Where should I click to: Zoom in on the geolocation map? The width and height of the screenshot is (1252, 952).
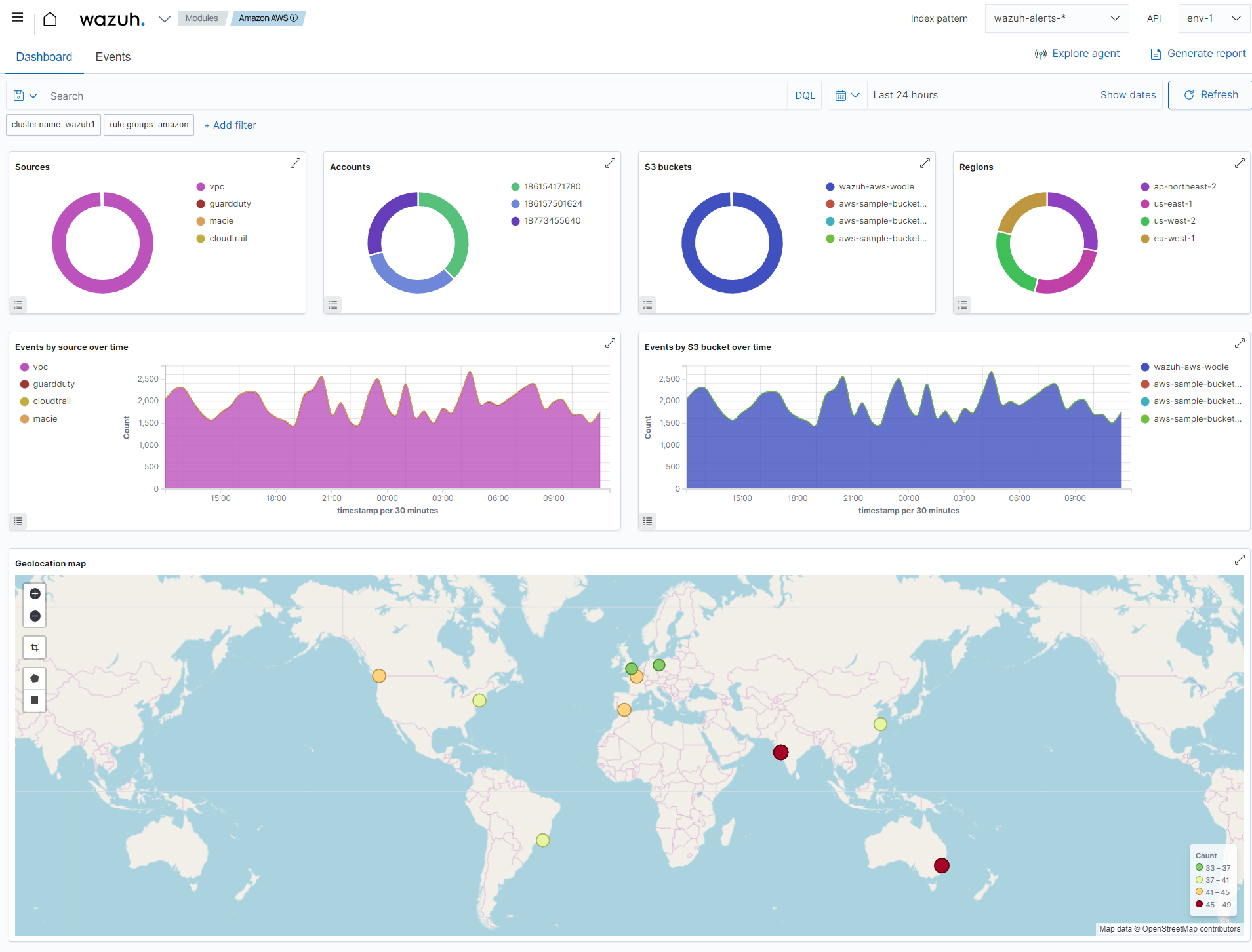[x=35, y=594]
